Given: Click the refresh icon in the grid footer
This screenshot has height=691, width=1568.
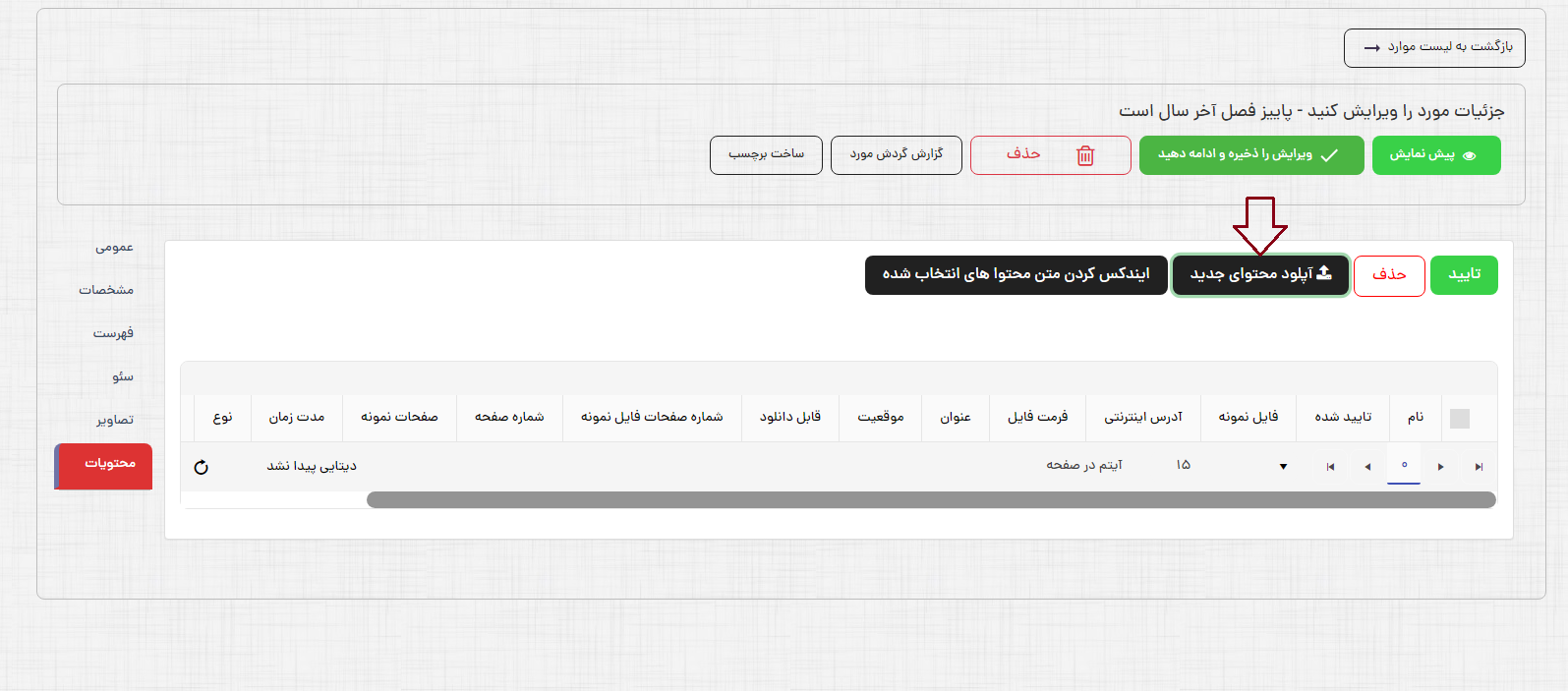Looking at the screenshot, I should coord(202,467).
